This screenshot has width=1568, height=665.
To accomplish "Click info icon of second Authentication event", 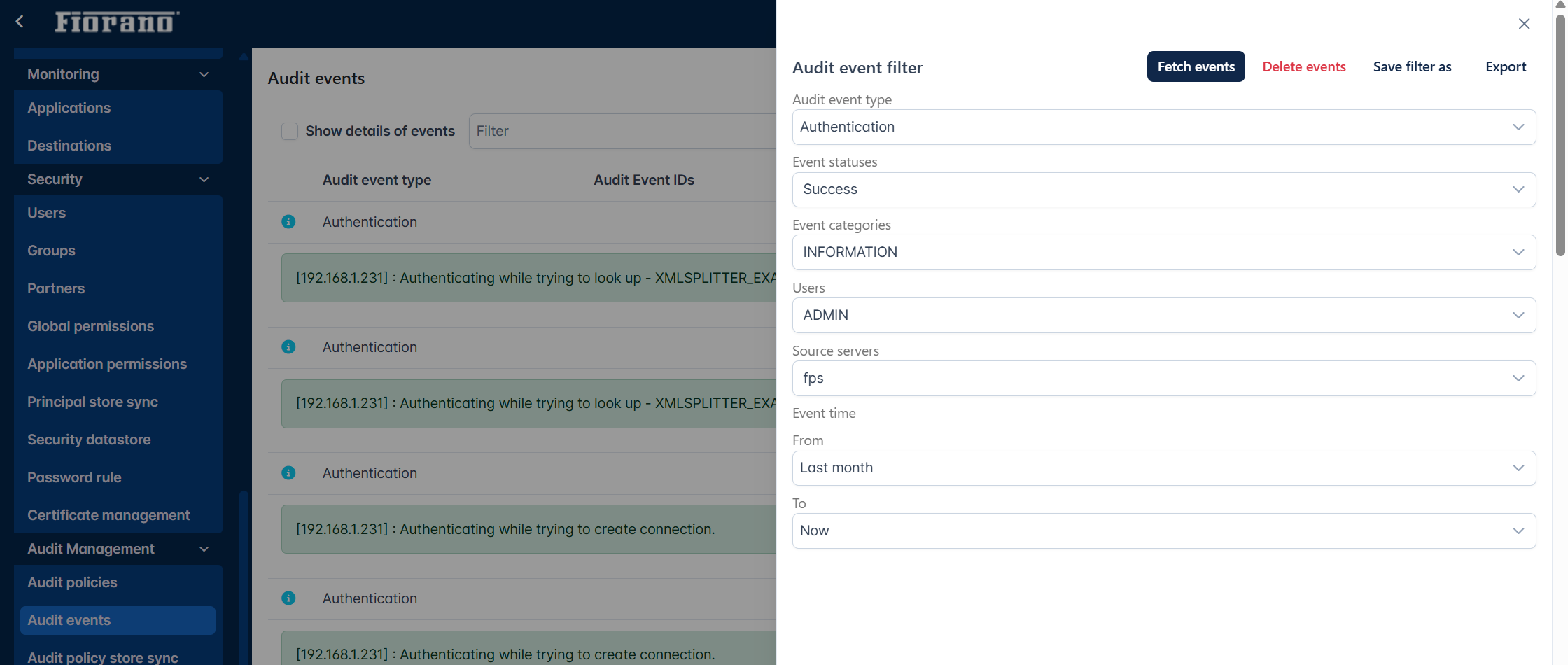I will click(288, 347).
